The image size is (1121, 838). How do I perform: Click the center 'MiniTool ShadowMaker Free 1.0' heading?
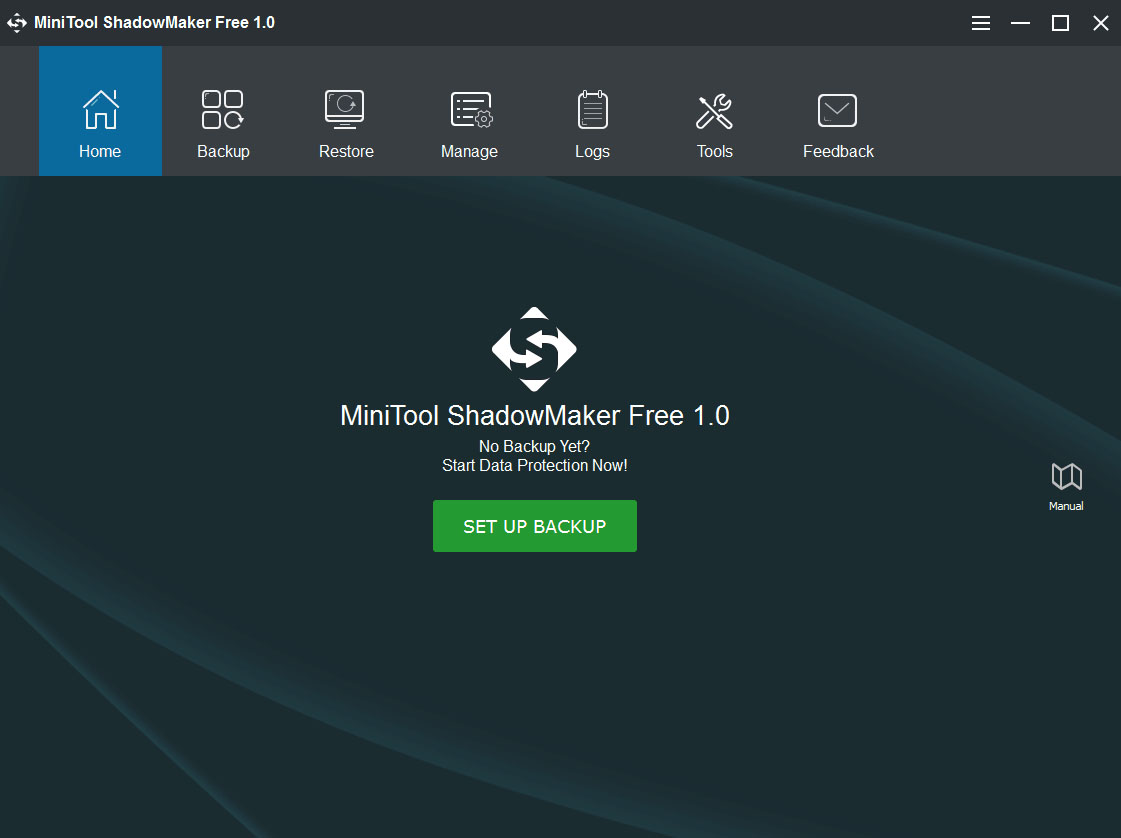point(535,415)
